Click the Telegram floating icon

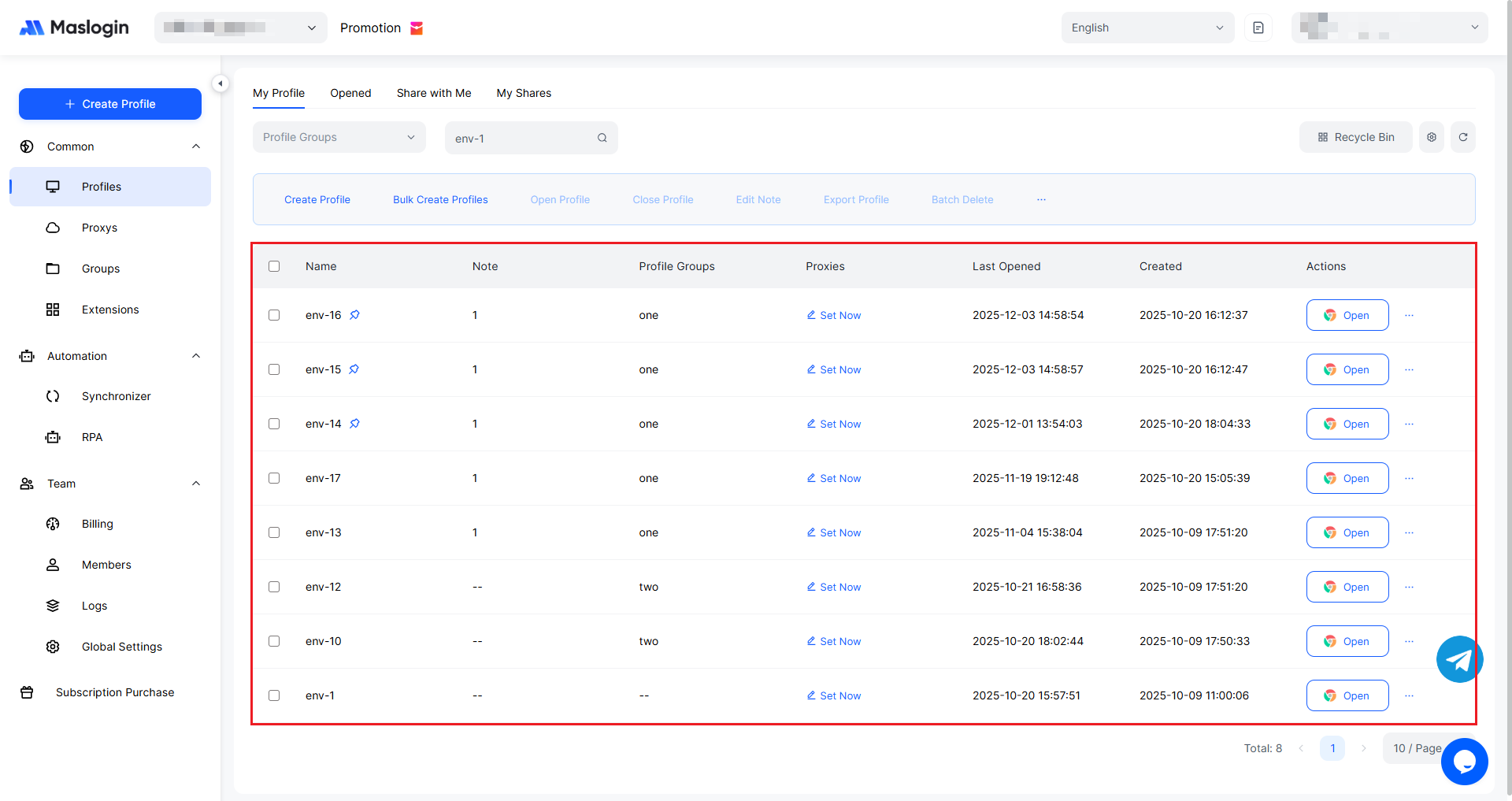click(1459, 659)
